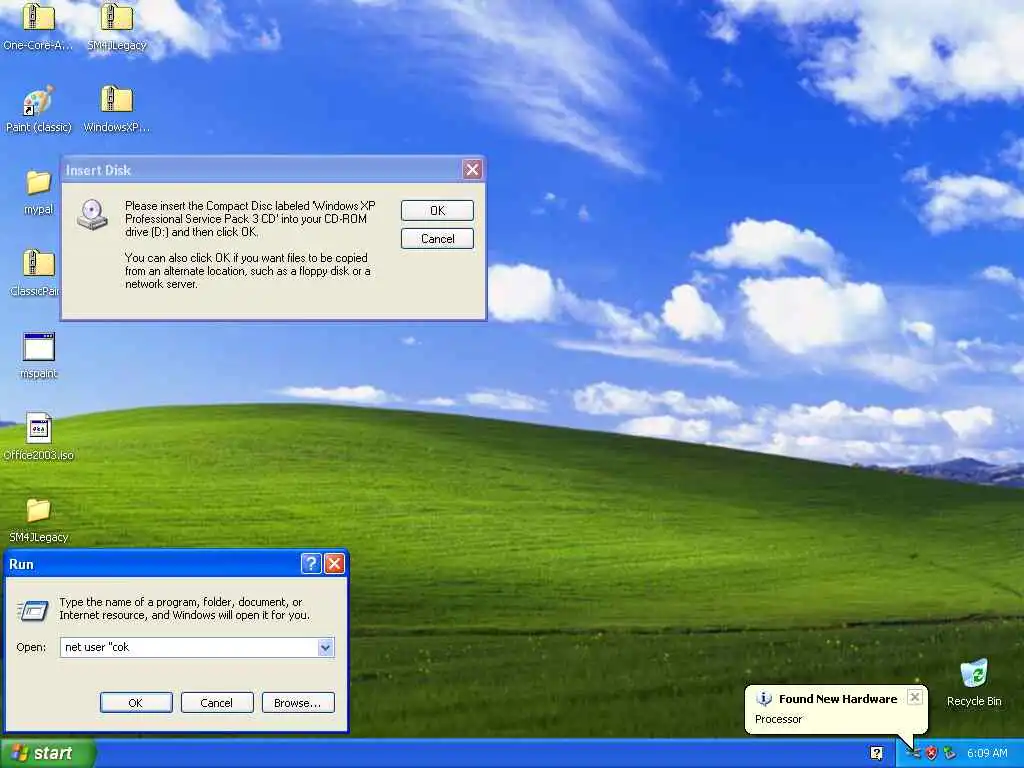1024x768 pixels.
Task: Click the 'Found New Hardware' balloon title
Action: coord(838,699)
